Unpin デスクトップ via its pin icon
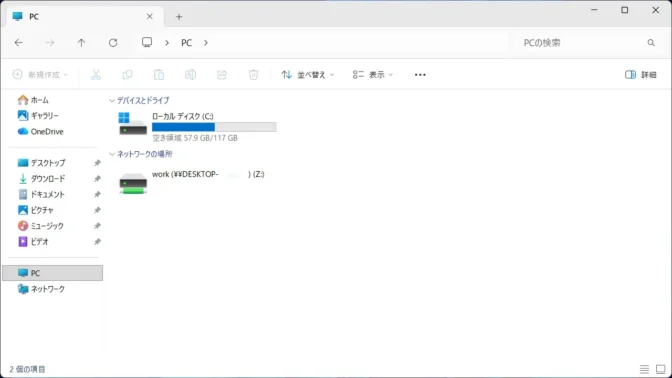The width and height of the screenshot is (672, 378). click(x=97, y=163)
